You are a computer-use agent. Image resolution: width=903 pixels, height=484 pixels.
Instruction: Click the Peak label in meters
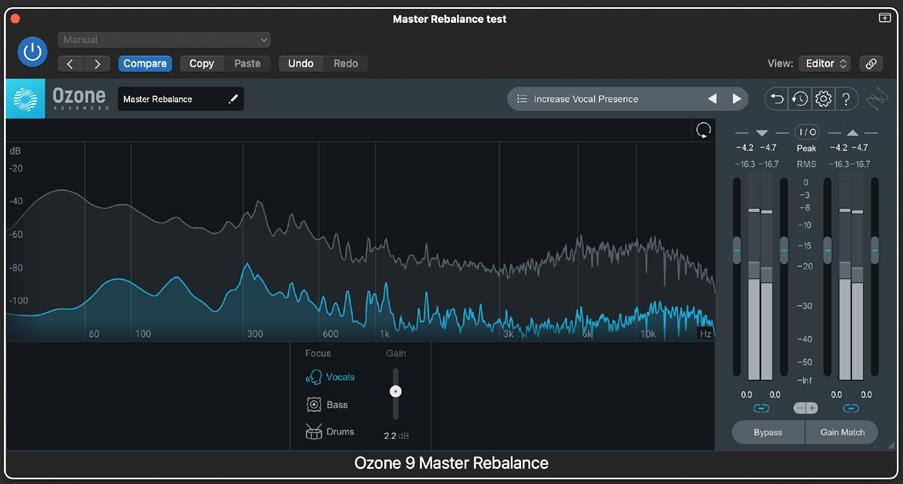(806, 149)
